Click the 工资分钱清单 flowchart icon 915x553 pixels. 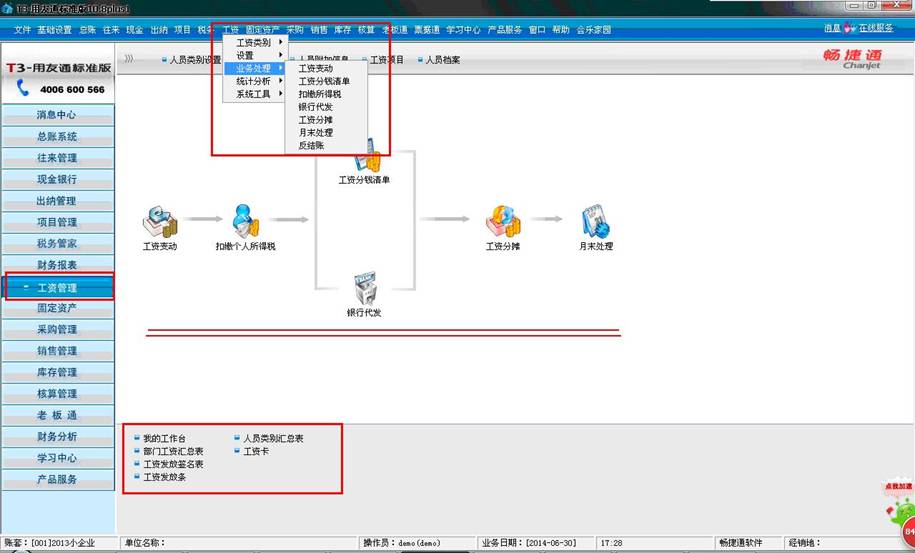pyautogui.click(x=366, y=158)
